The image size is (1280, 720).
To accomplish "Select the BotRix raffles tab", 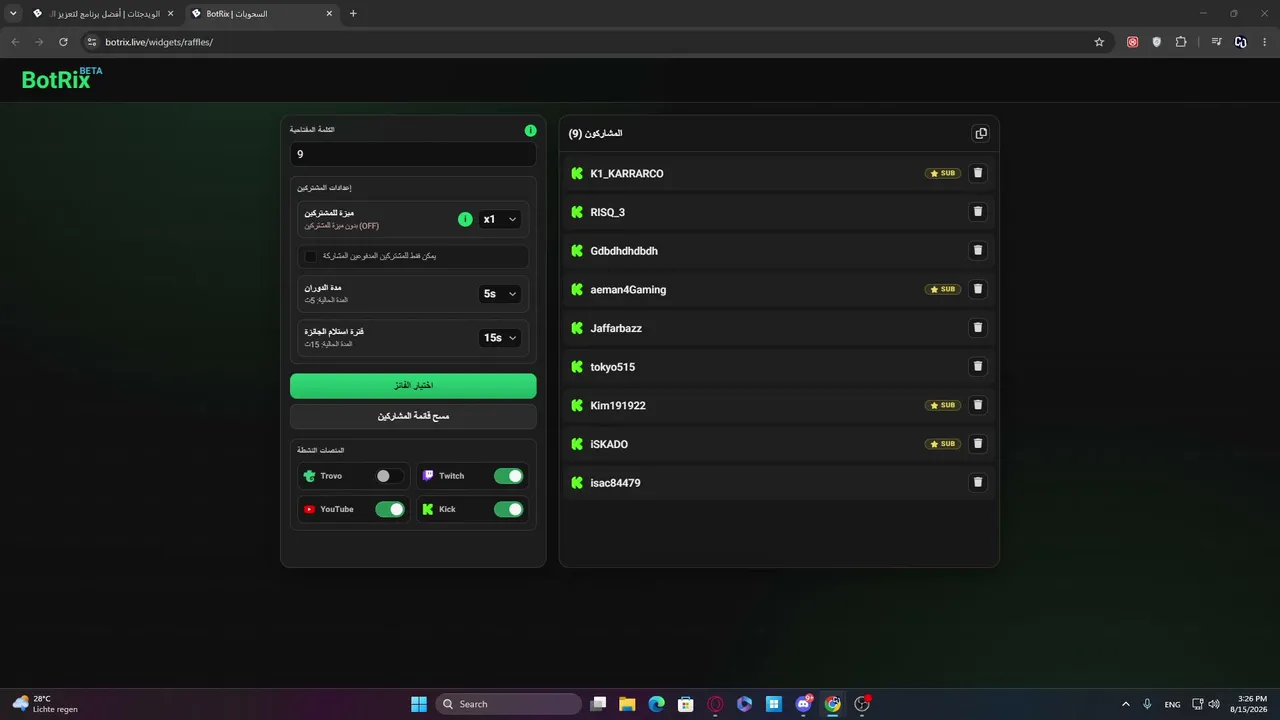I will click(x=262, y=14).
